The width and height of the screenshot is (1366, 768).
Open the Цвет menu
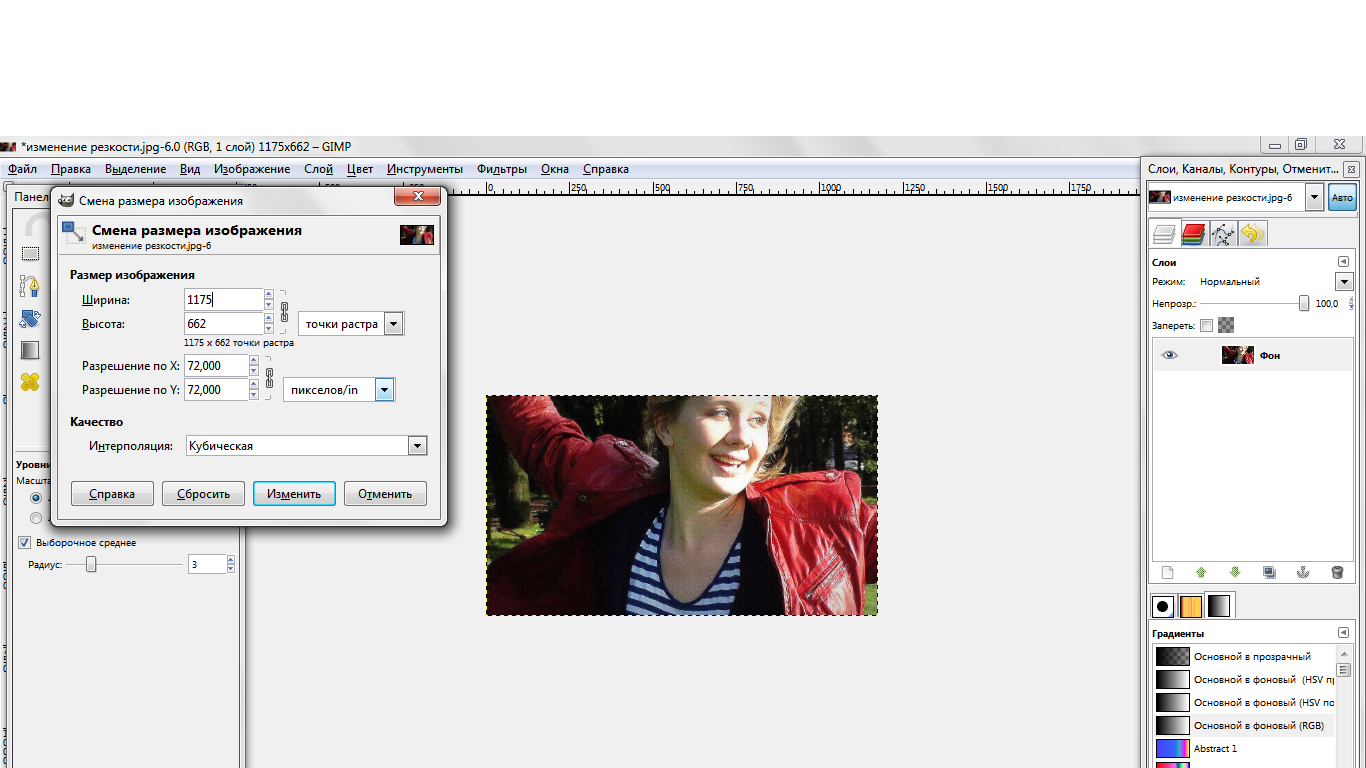(x=360, y=169)
